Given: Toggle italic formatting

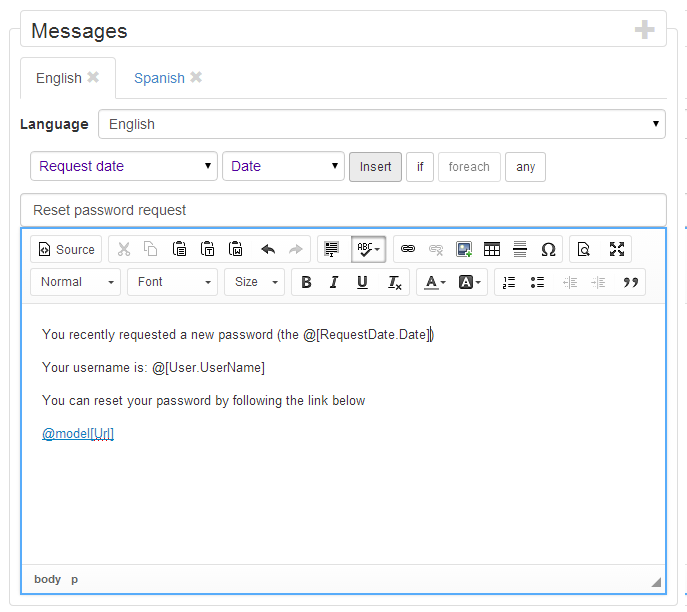Looking at the screenshot, I should click(334, 283).
